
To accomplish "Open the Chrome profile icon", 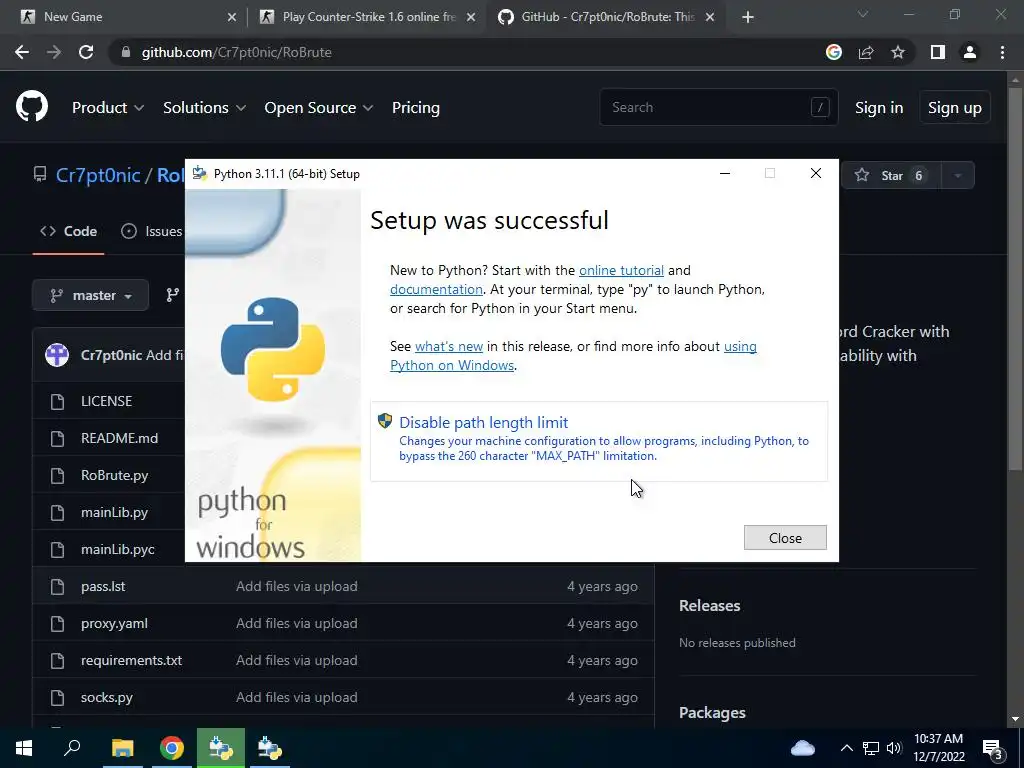I will (x=970, y=52).
